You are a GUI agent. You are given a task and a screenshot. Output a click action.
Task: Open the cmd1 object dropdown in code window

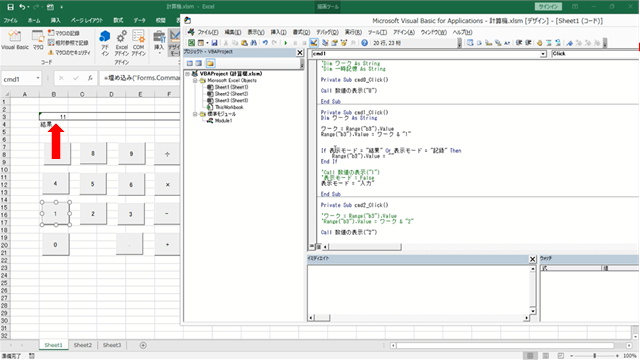pyautogui.click(x=543, y=54)
